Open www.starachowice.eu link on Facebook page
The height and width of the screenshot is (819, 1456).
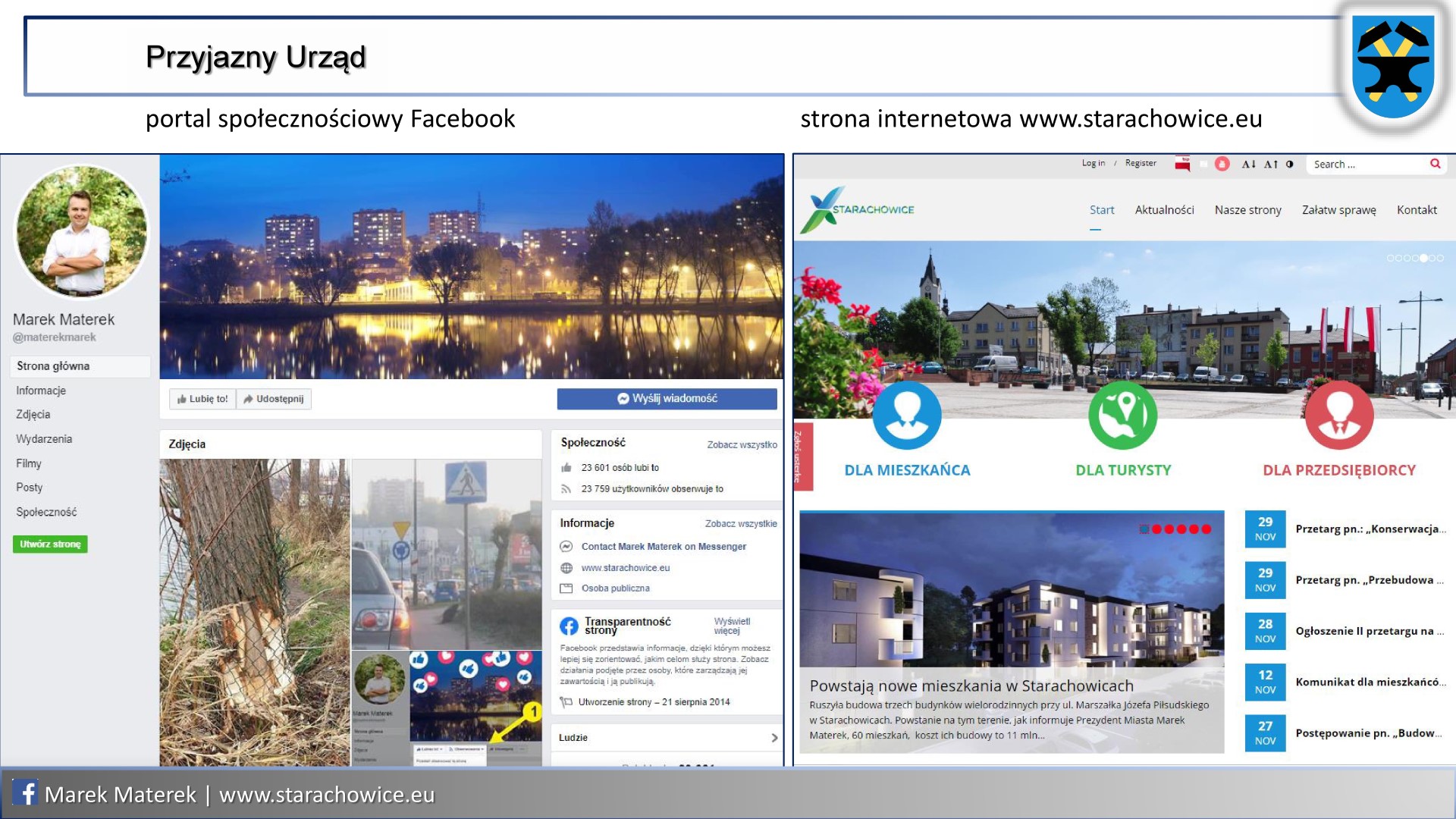pos(626,568)
